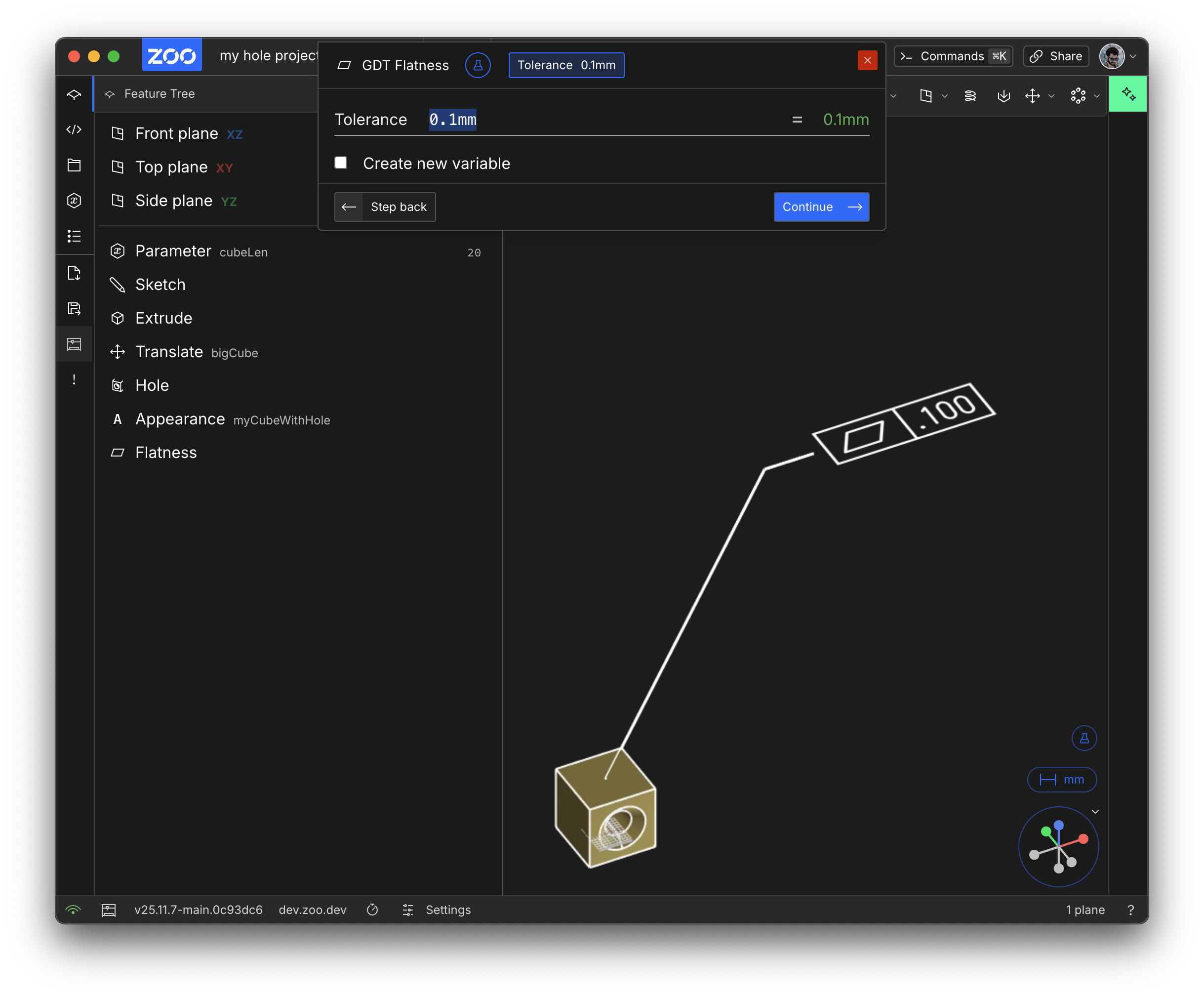
Task: Click the Continue button
Action: pyautogui.click(x=821, y=207)
